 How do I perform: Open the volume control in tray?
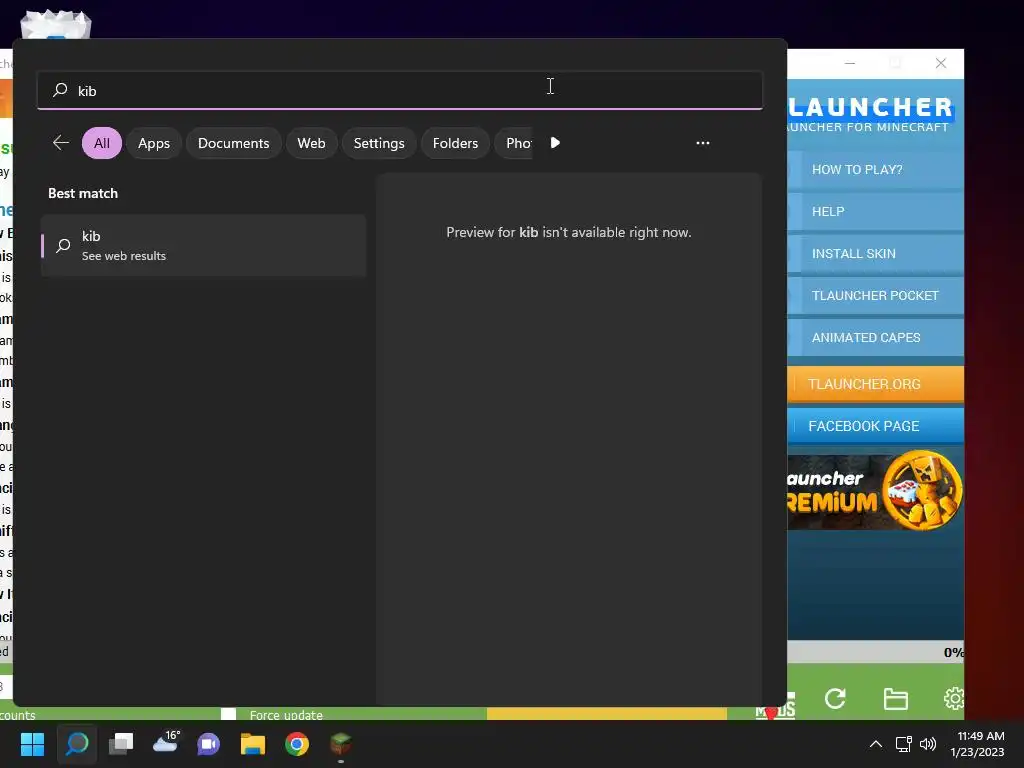pyautogui.click(x=928, y=744)
